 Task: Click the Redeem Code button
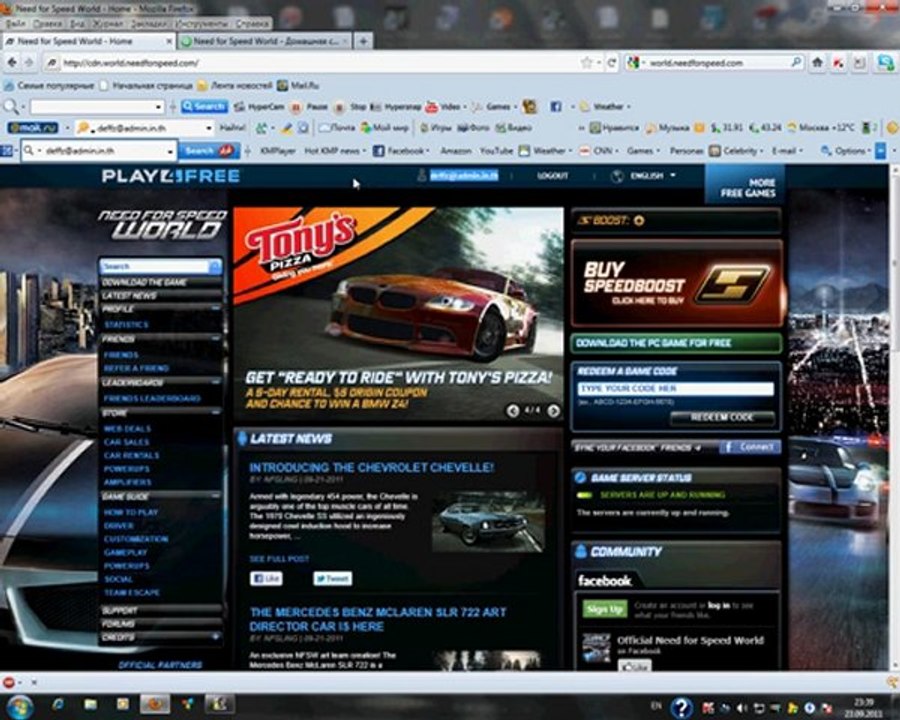pos(722,417)
